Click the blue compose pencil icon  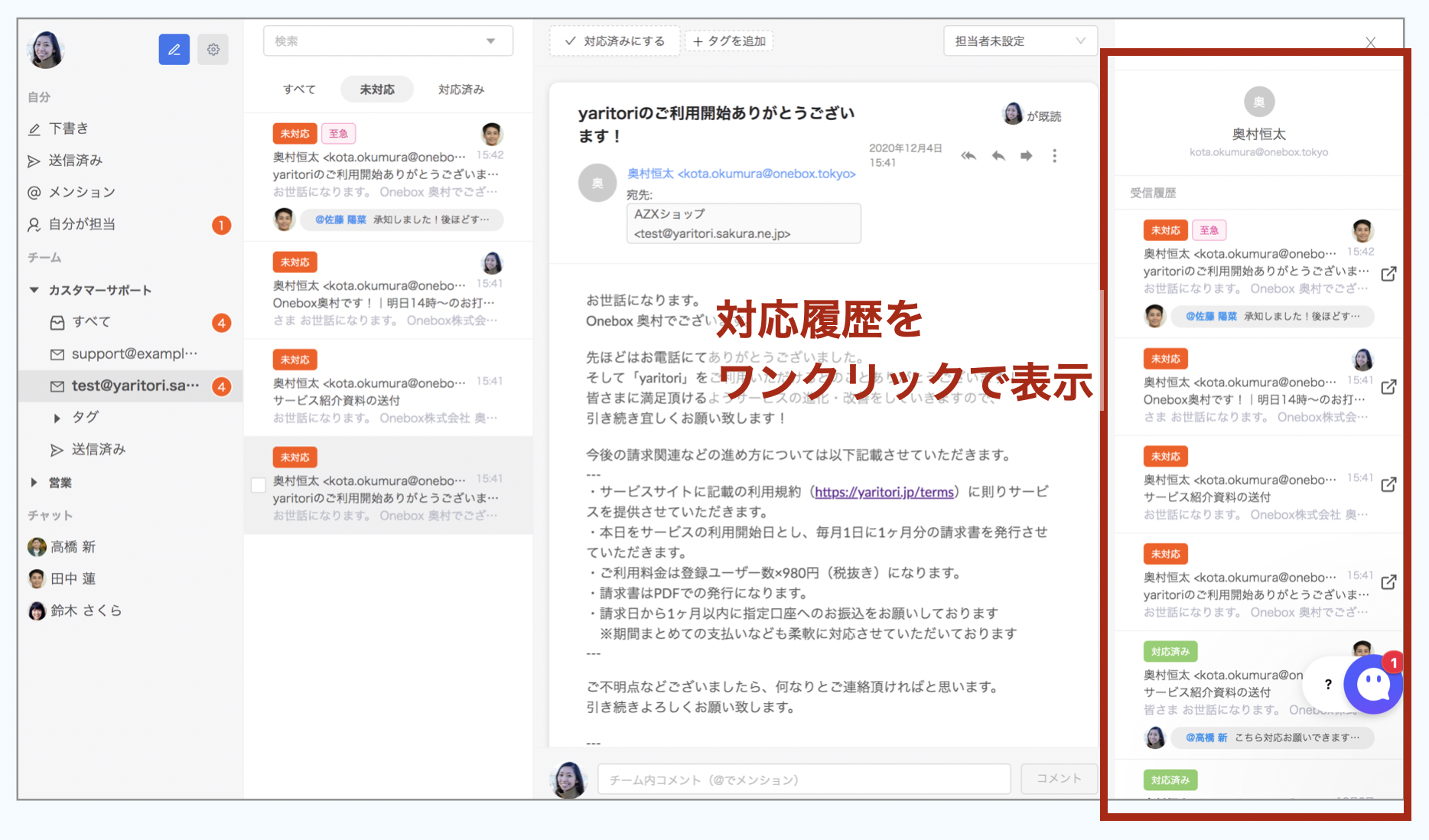coord(174,50)
